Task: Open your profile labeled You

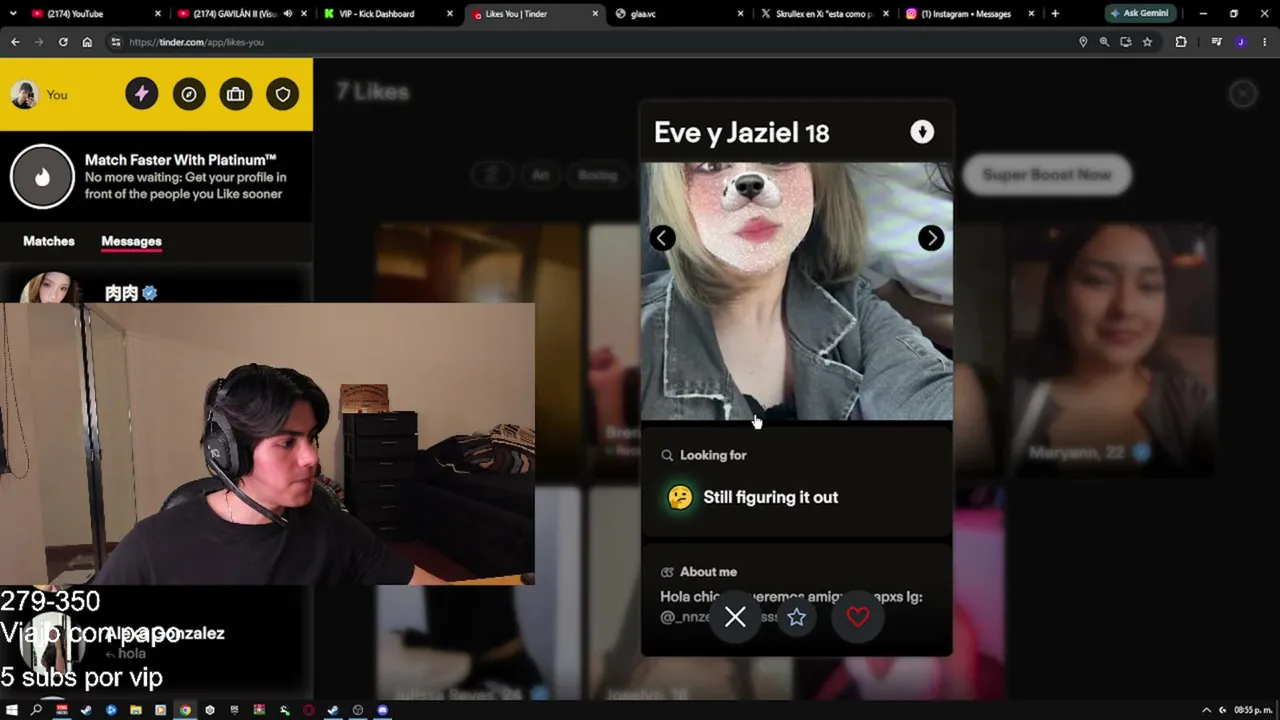Action: pos(39,94)
